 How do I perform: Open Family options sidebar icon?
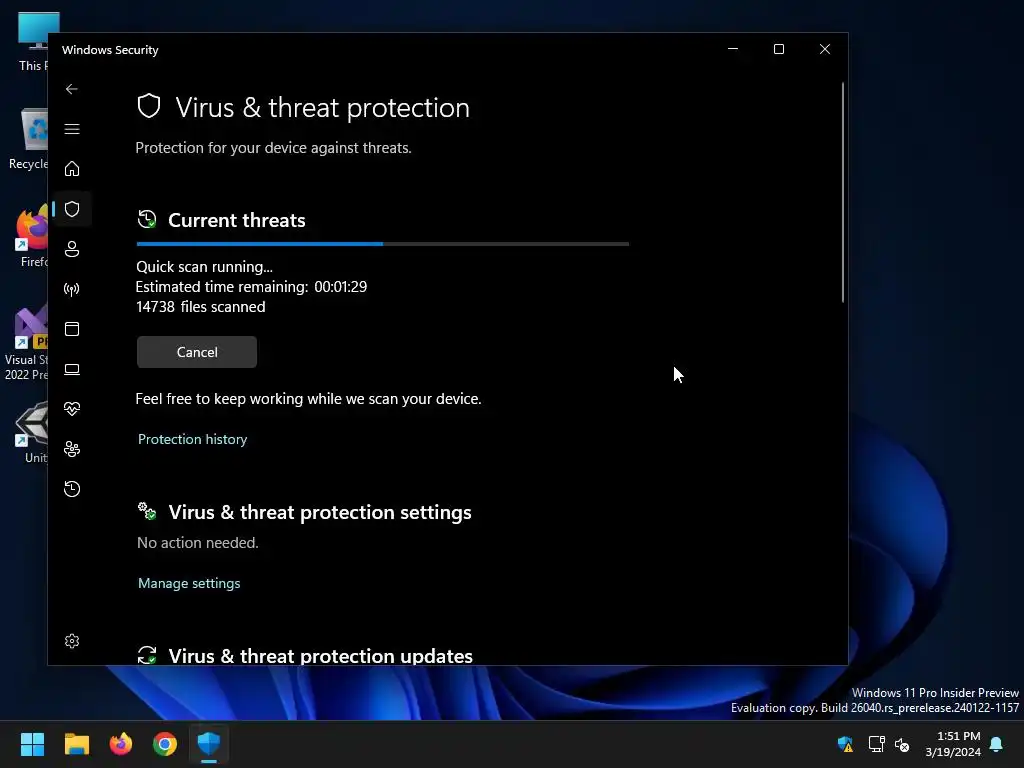tap(72, 449)
